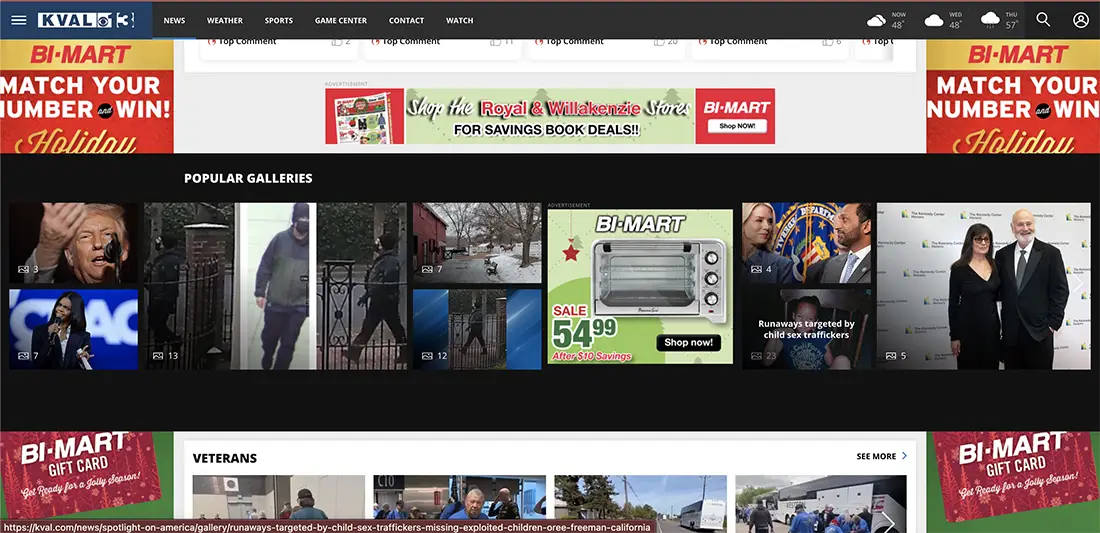This screenshot has width=1100, height=533.
Task: Open the CONTACT menu item
Action: click(406, 20)
